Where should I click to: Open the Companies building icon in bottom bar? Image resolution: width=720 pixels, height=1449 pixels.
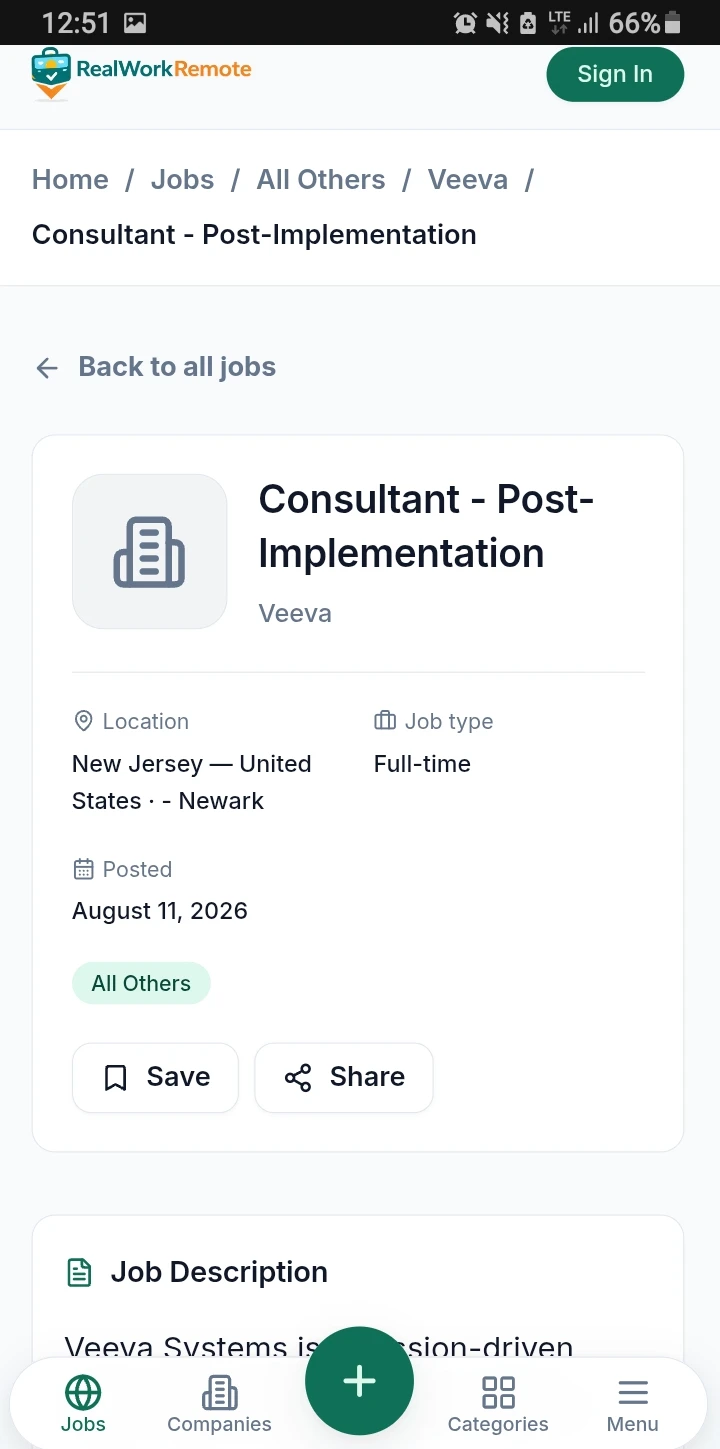coord(219,1392)
